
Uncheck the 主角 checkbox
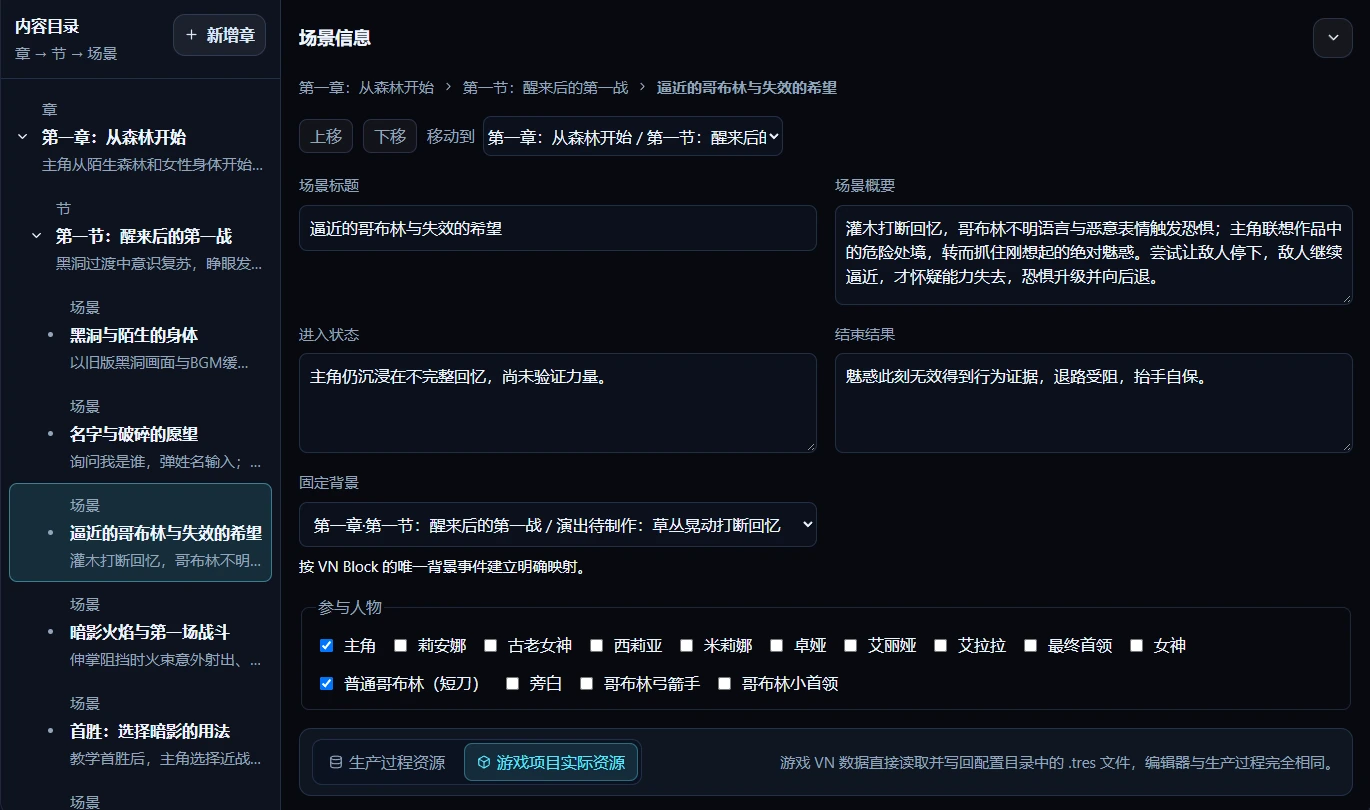(x=326, y=646)
